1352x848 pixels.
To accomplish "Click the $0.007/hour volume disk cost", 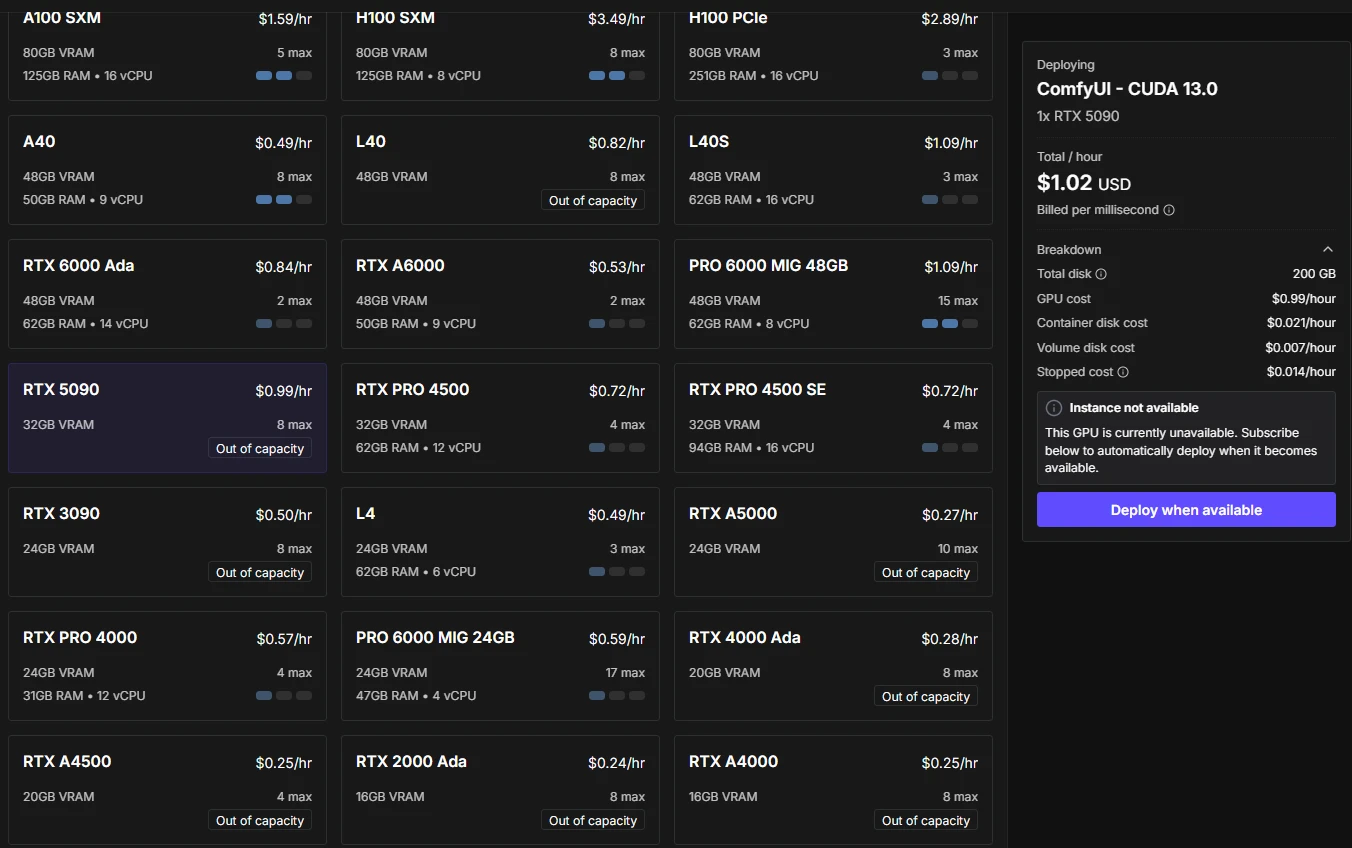I will tap(1300, 348).
